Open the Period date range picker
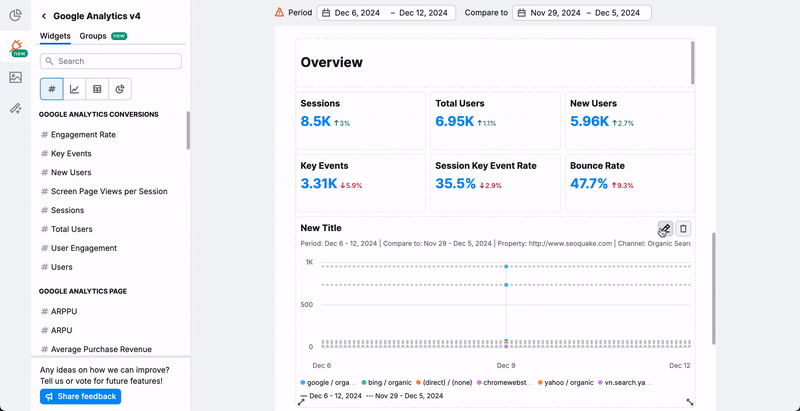The height and width of the screenshot is (411, 800). point(386,13)
